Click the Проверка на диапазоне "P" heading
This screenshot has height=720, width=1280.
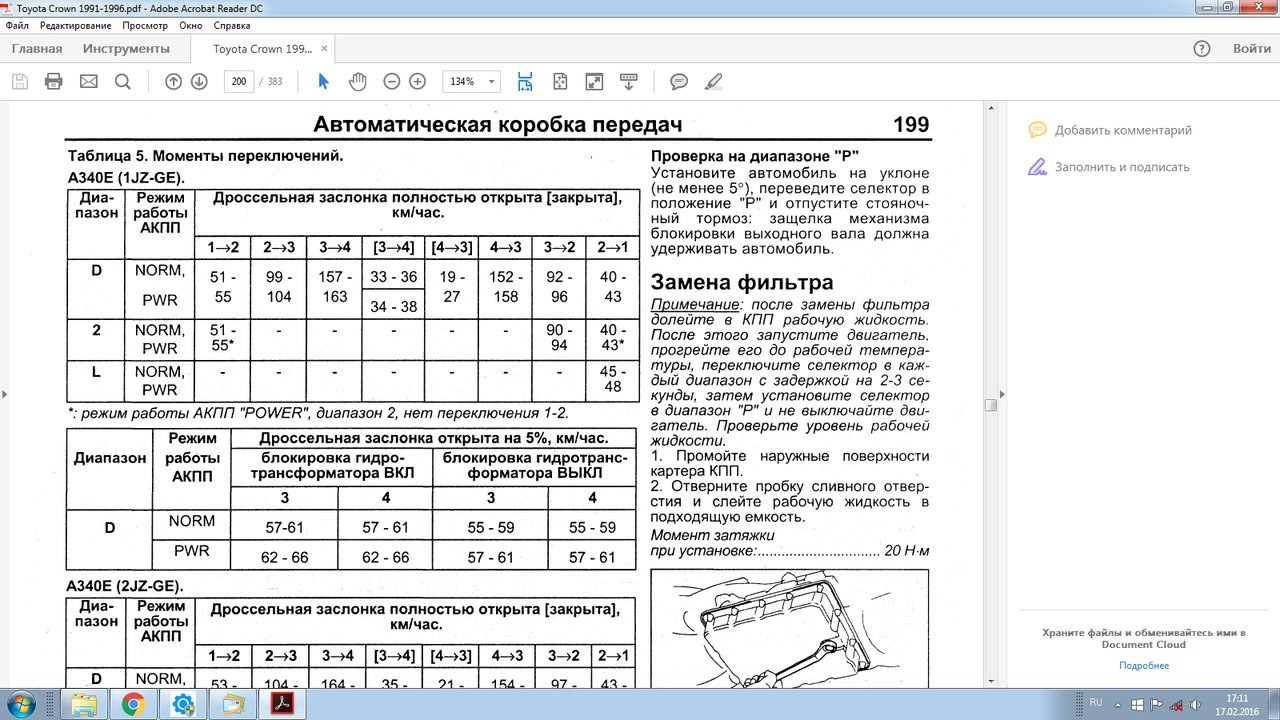pyautogui.click(x=755, y=156)
